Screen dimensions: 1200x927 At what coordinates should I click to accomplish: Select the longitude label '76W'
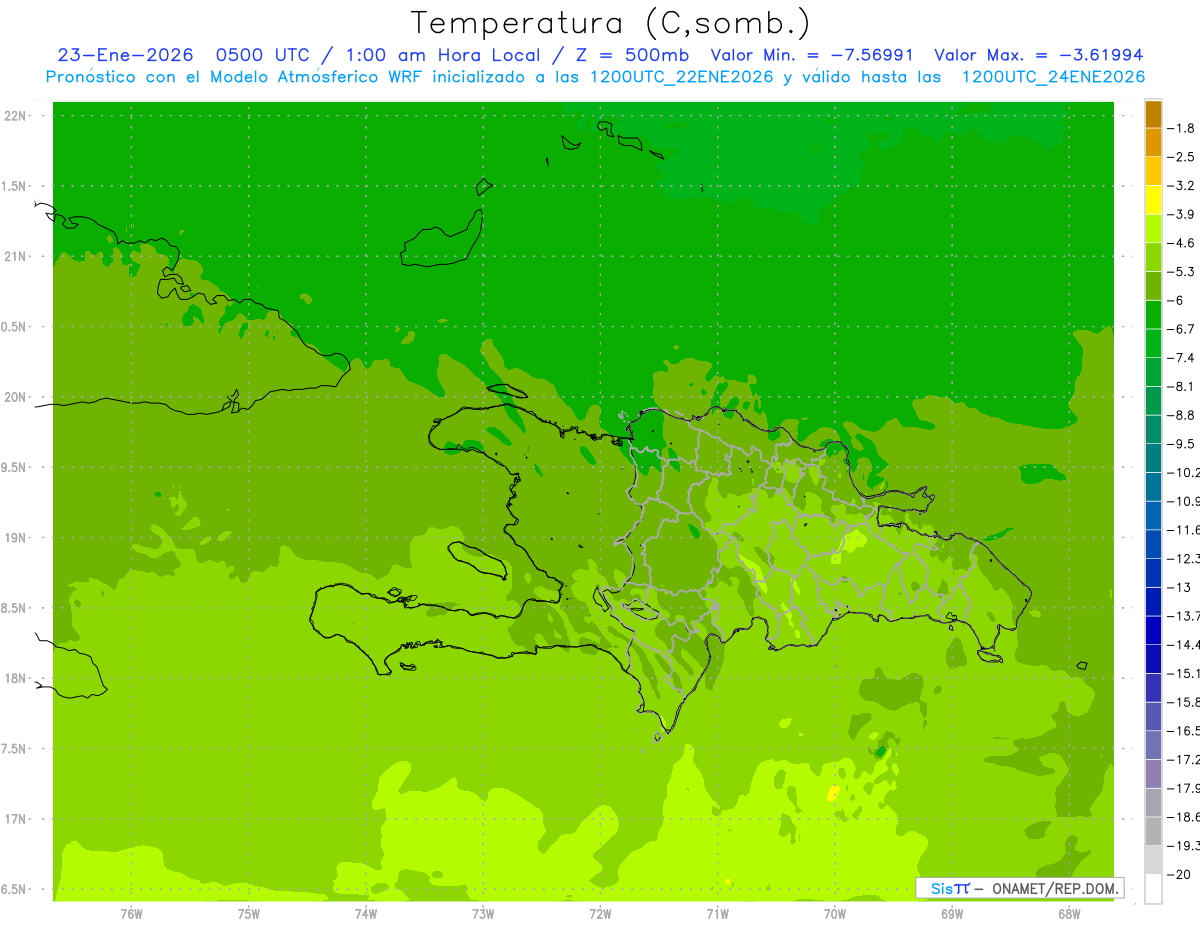(x=131, y=913)
